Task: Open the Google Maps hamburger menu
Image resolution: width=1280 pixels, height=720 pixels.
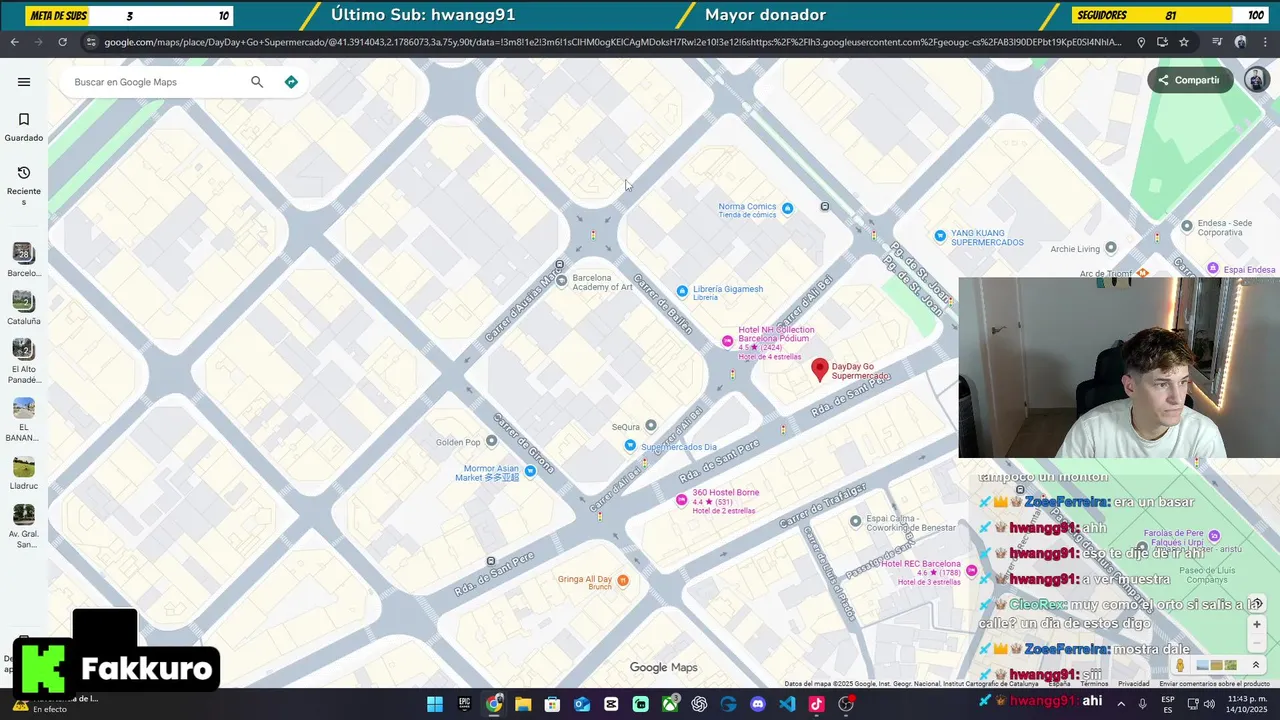Action: [x=24, y=82]
